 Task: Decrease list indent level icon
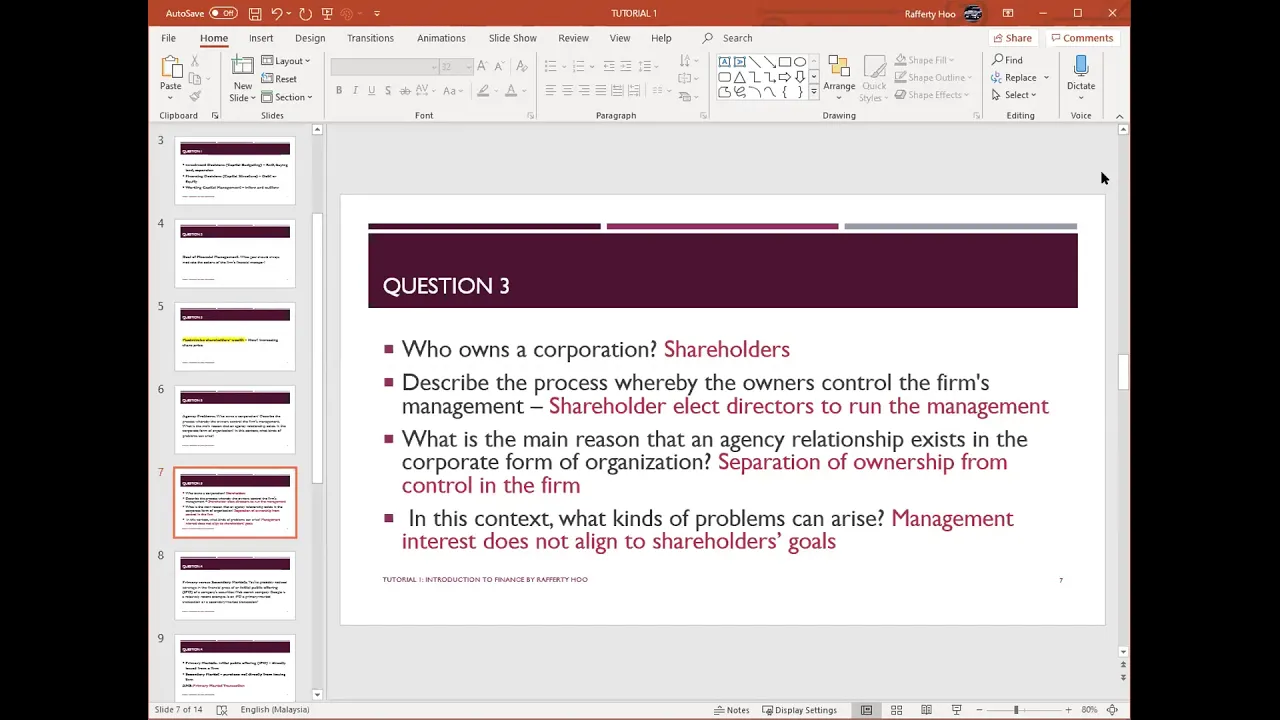608,66
